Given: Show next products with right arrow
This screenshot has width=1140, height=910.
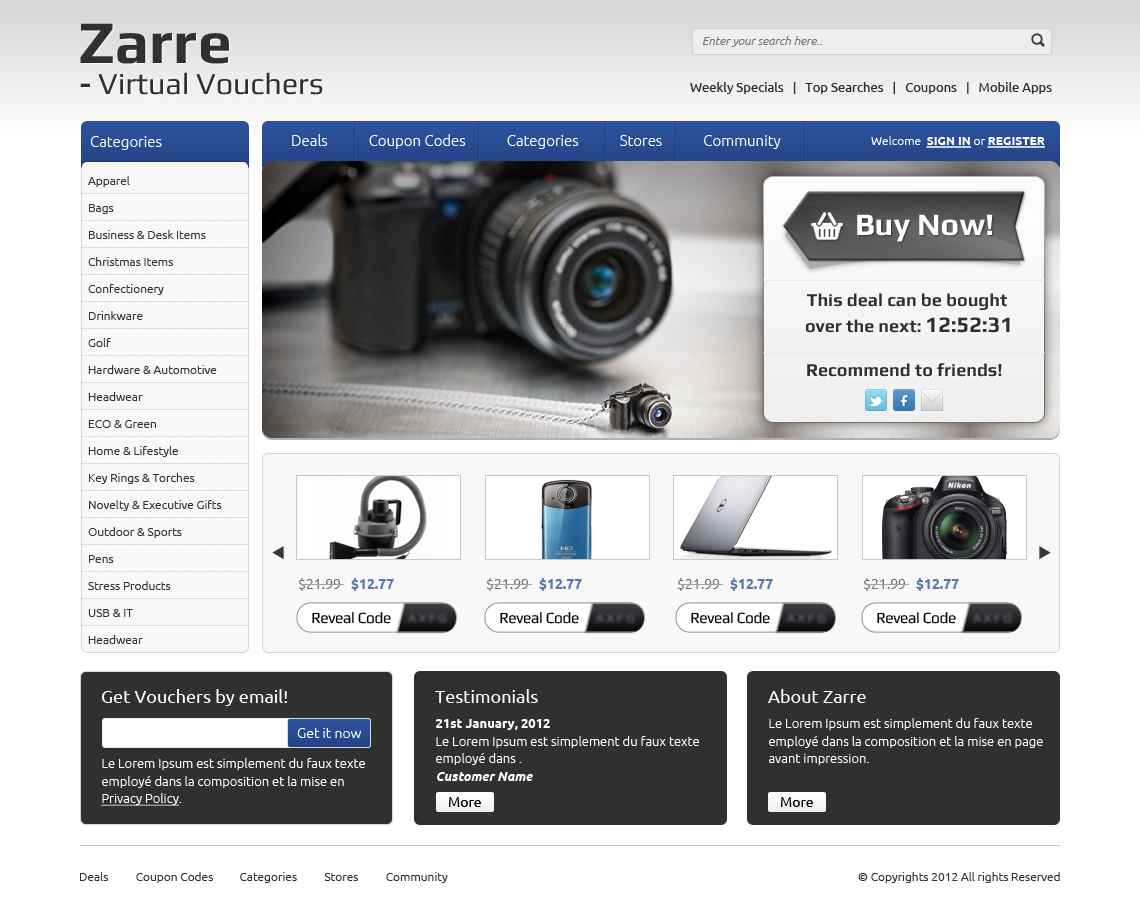Looking at the screenshot, I should pos(1045,552).
